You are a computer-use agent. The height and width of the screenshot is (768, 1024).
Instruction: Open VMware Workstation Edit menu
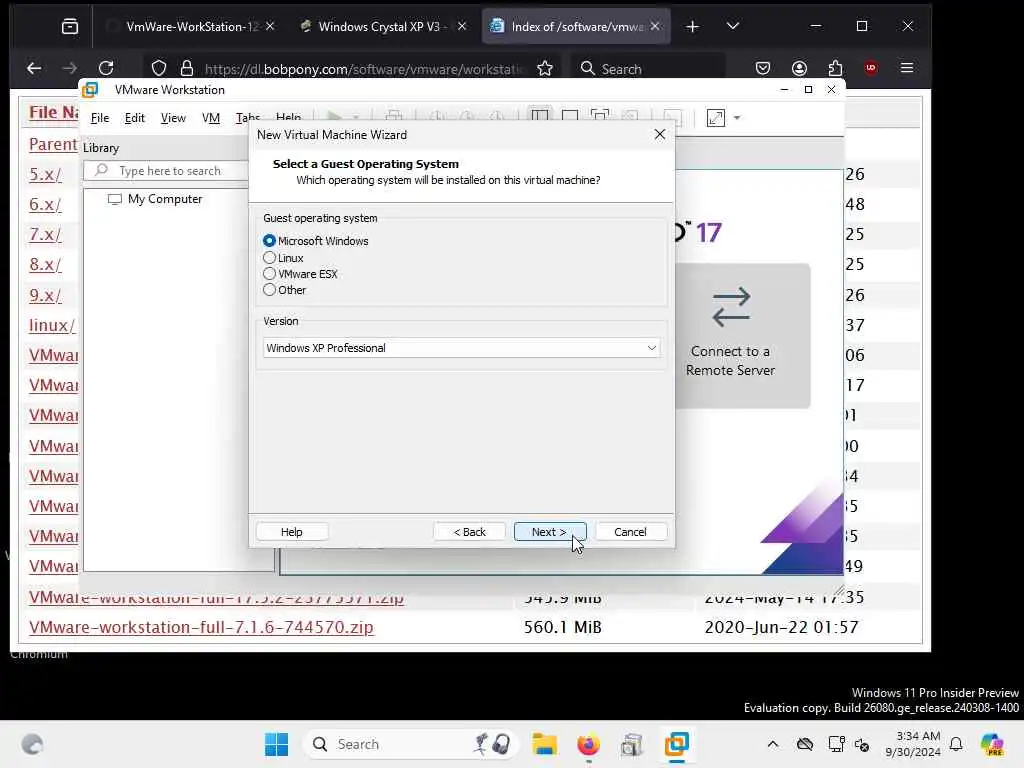coord(135,118)
